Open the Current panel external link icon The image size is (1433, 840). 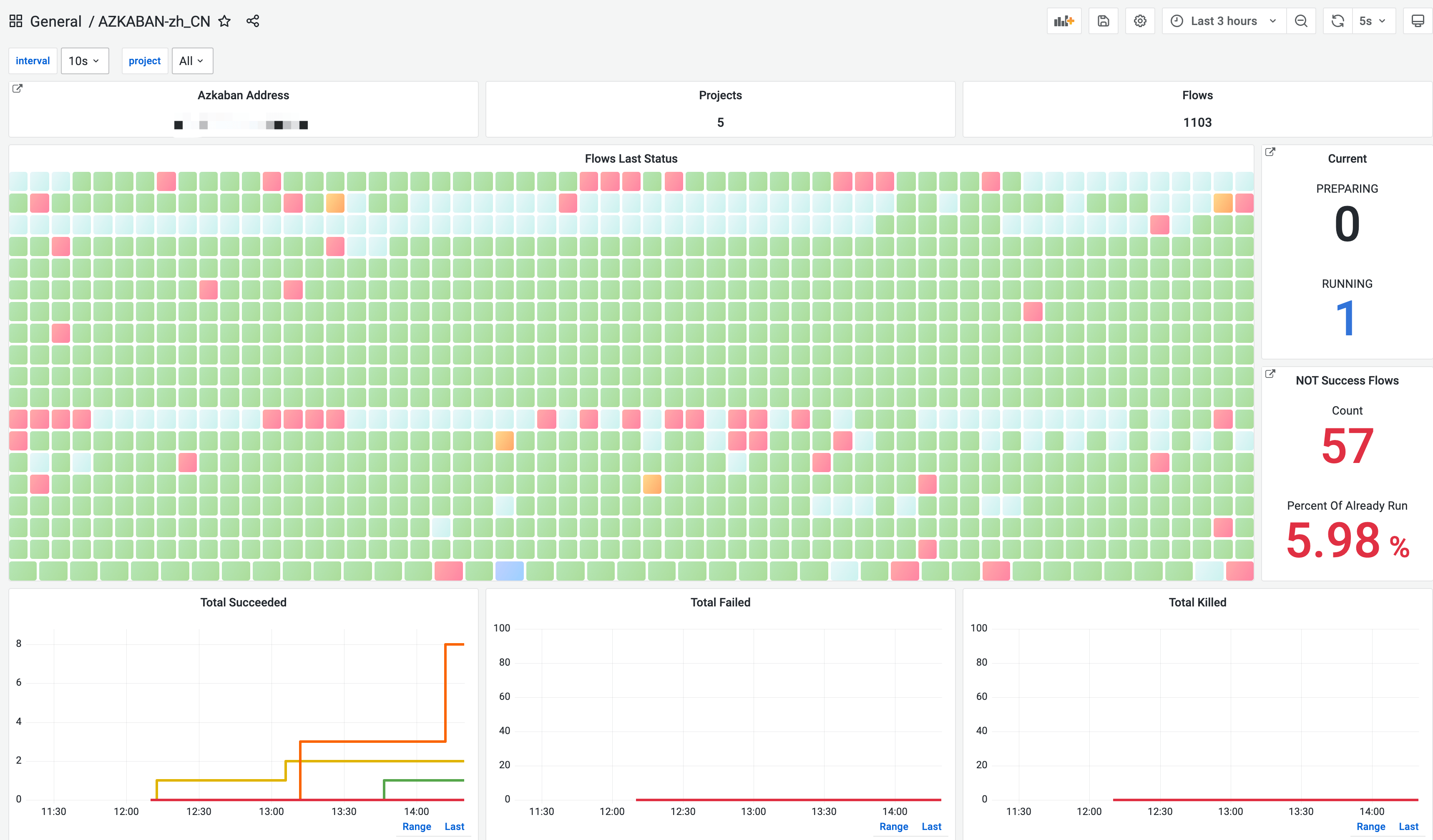[1270, 152]
